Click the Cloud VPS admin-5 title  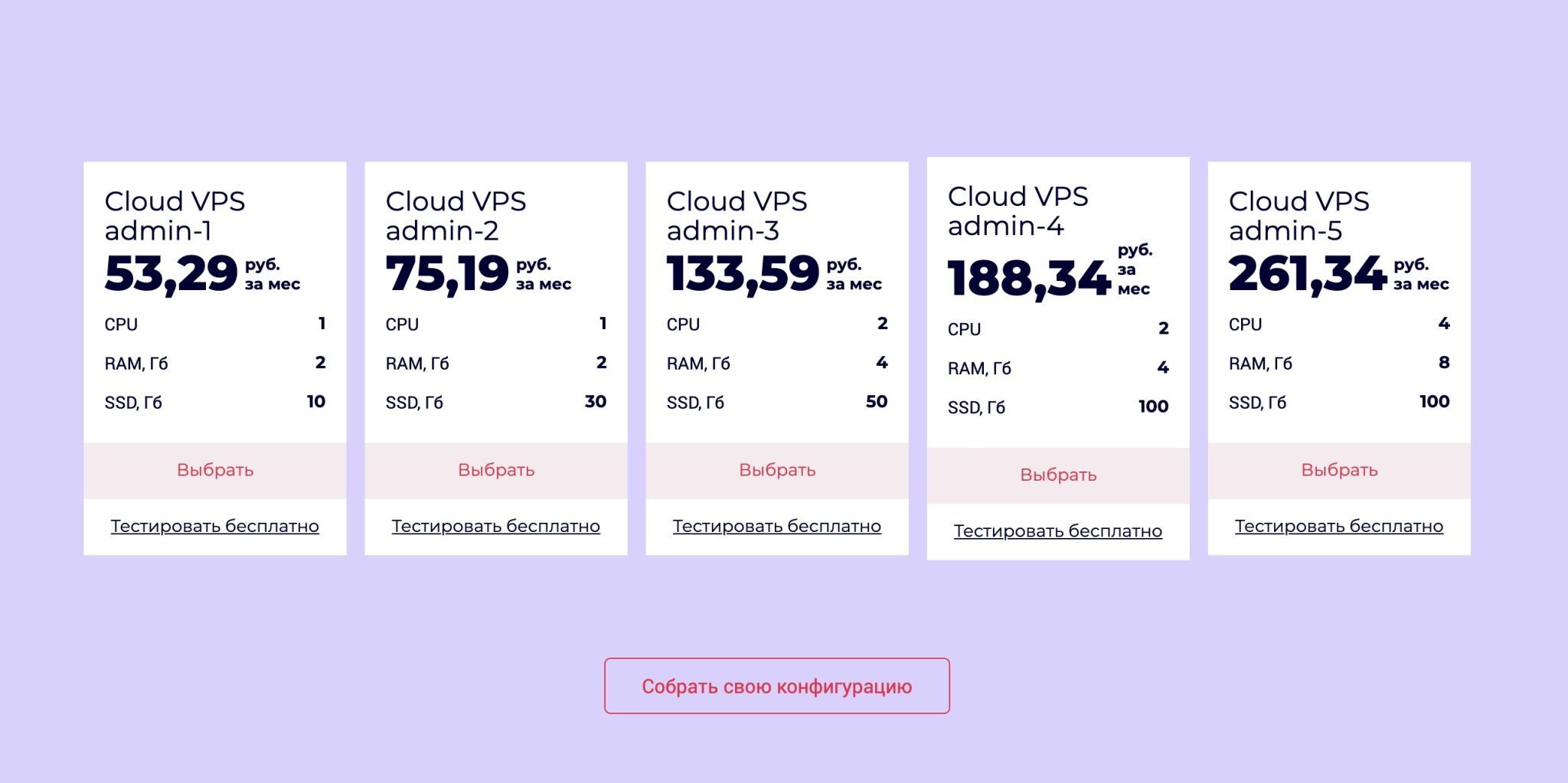(x=1298, y=215)
